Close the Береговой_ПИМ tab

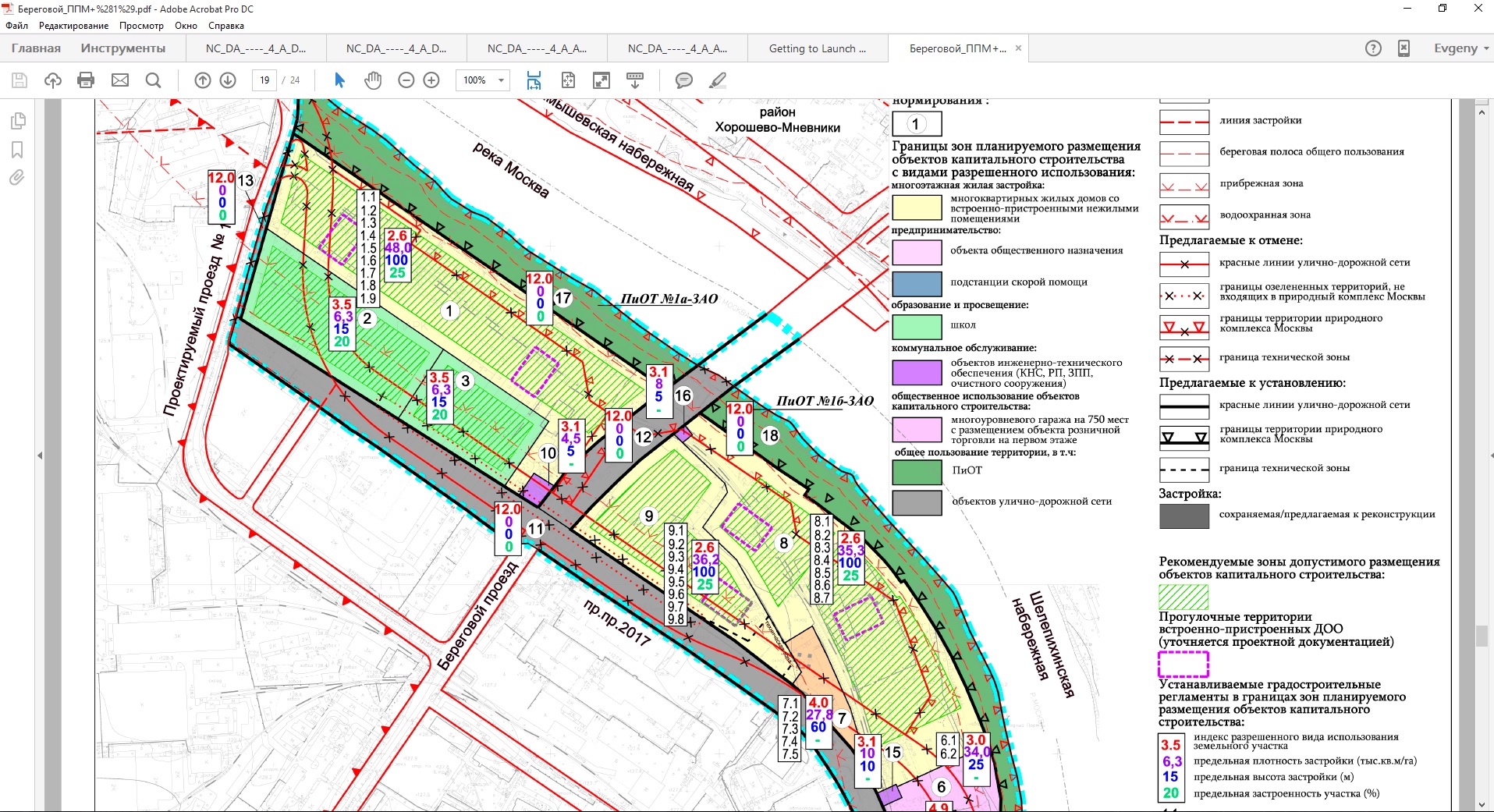tap(1017, 48)
